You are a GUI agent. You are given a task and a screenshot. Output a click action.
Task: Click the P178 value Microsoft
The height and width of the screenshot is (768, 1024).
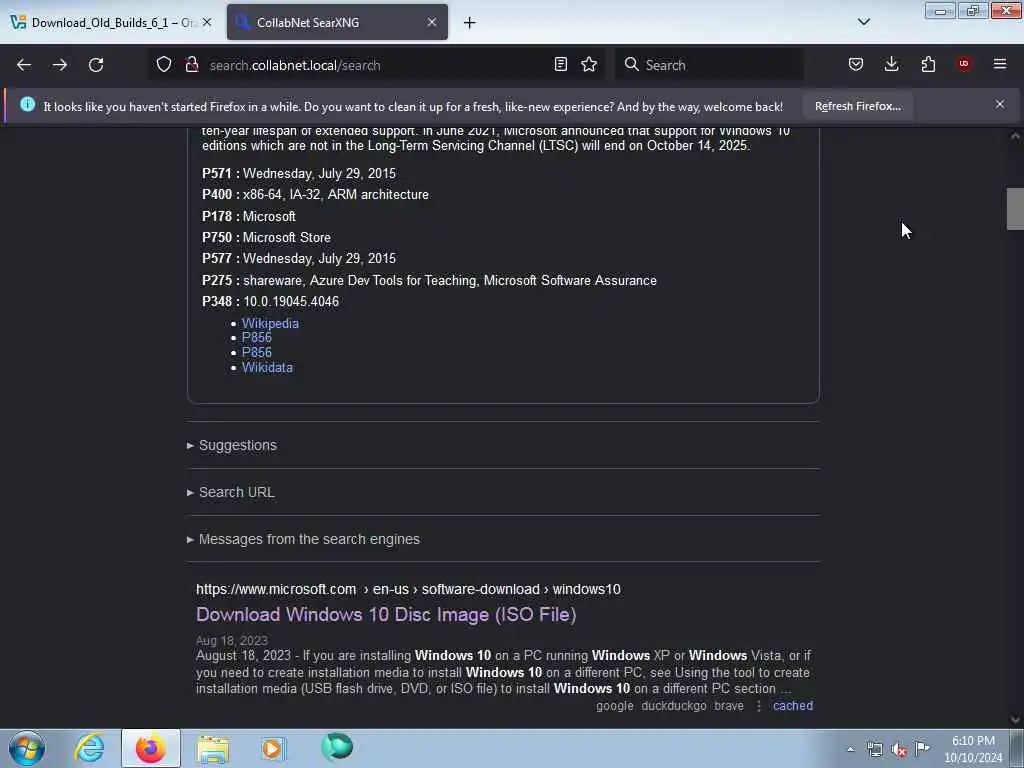pos(269,216)
